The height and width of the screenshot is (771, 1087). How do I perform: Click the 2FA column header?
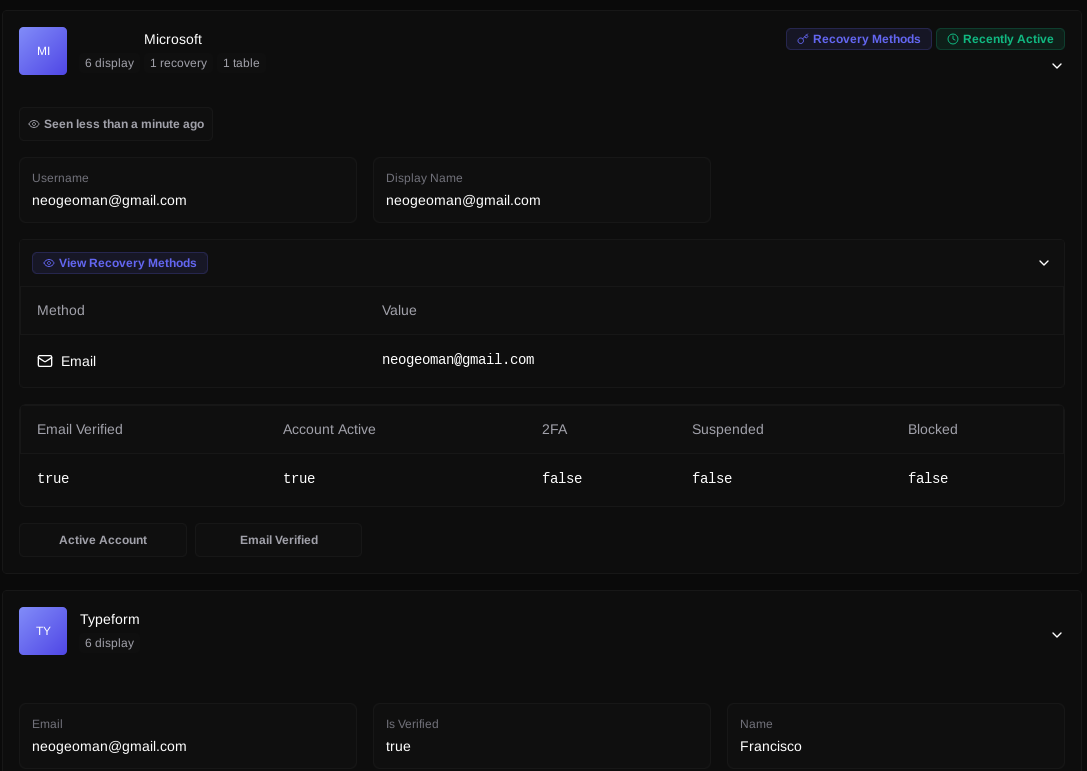(x=554, y=429)
